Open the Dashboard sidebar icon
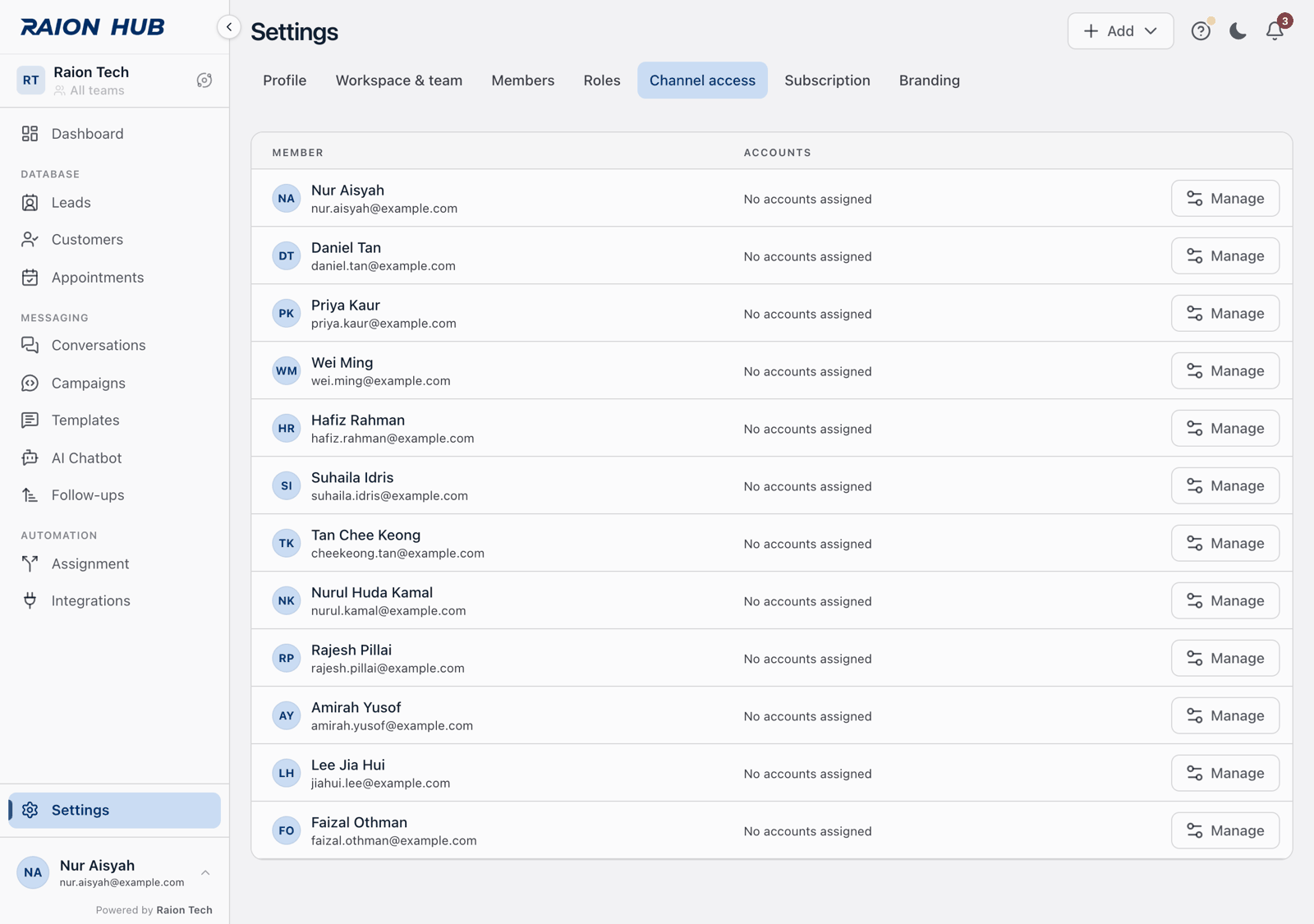1314x924 pixels. click(x=30, y=134)
